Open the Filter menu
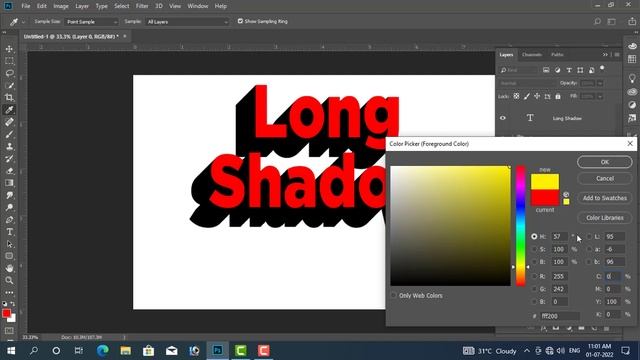This screenshot has width=640, height=360. [142, 6]
